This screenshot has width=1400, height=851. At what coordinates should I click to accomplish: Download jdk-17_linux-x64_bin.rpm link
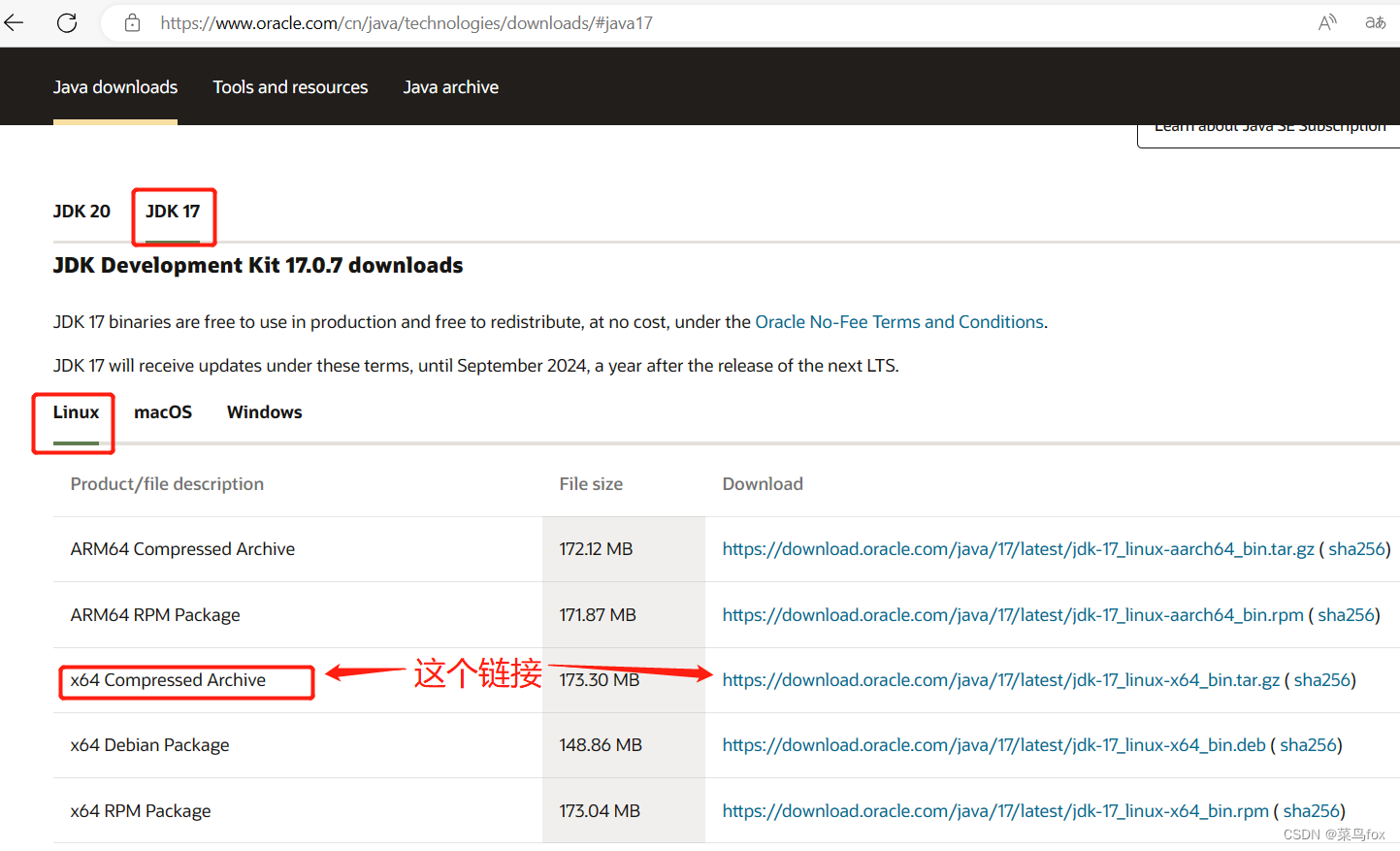tap(995, 811)
